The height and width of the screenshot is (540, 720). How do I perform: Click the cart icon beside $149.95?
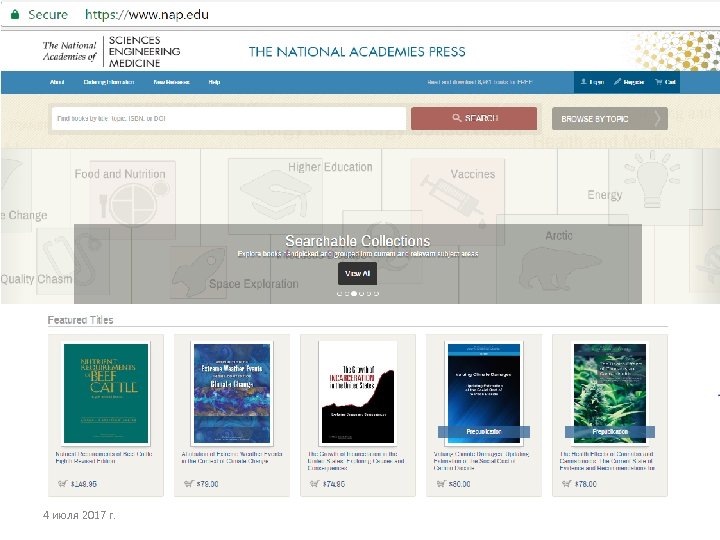(62, 484)
